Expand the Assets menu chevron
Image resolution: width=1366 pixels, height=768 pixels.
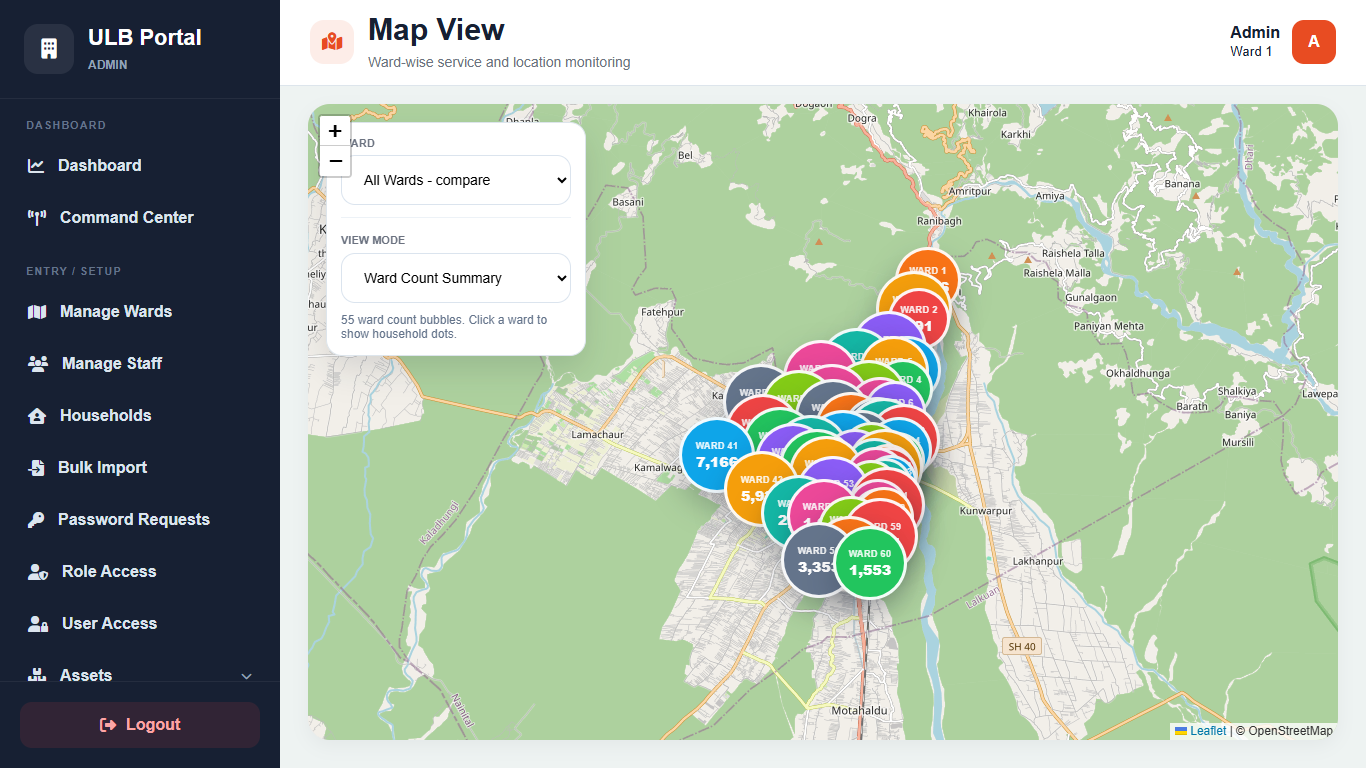click(247, 676)
